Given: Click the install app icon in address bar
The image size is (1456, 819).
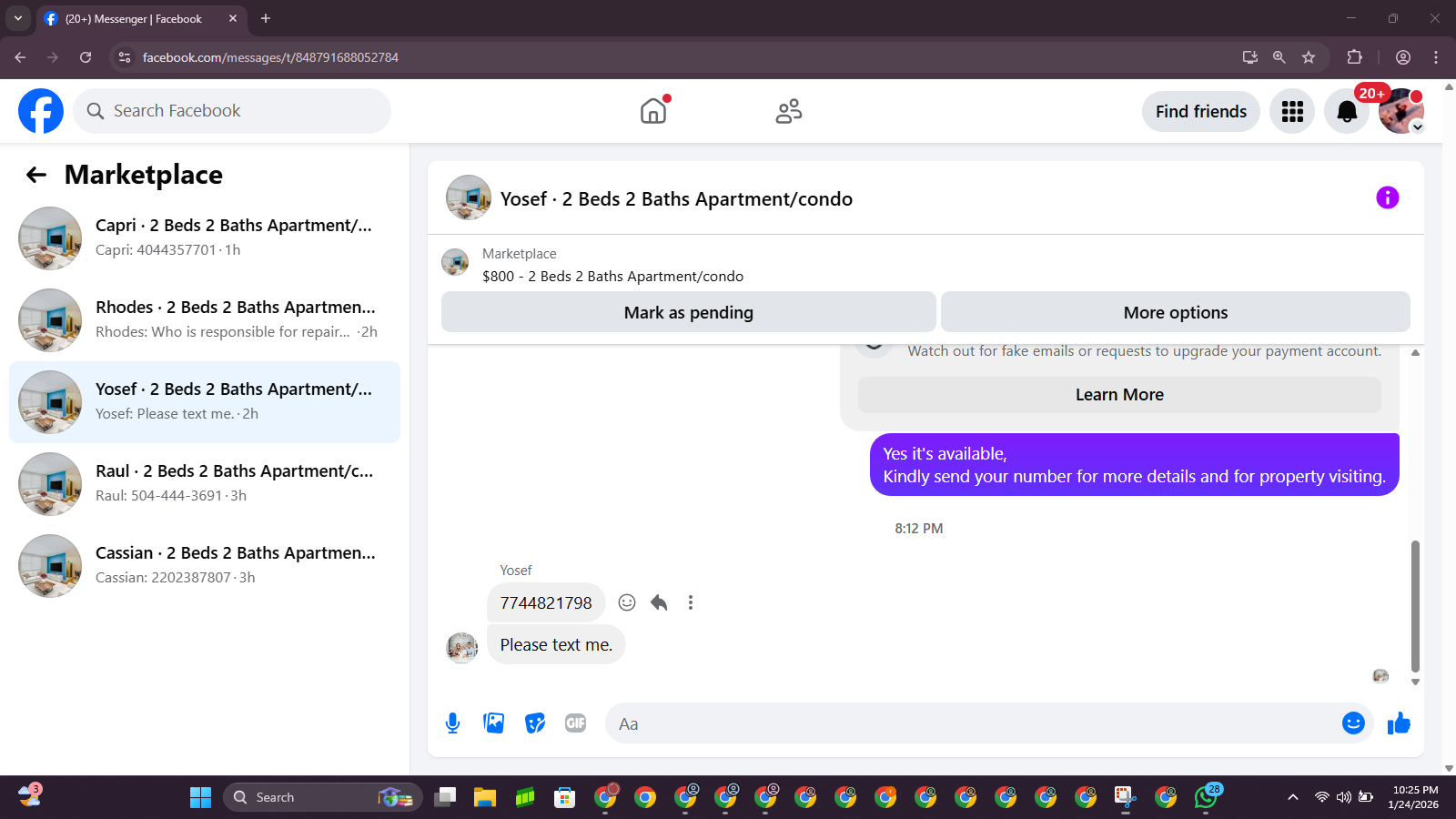Looking at the screenshot, I should [1249, 57].
